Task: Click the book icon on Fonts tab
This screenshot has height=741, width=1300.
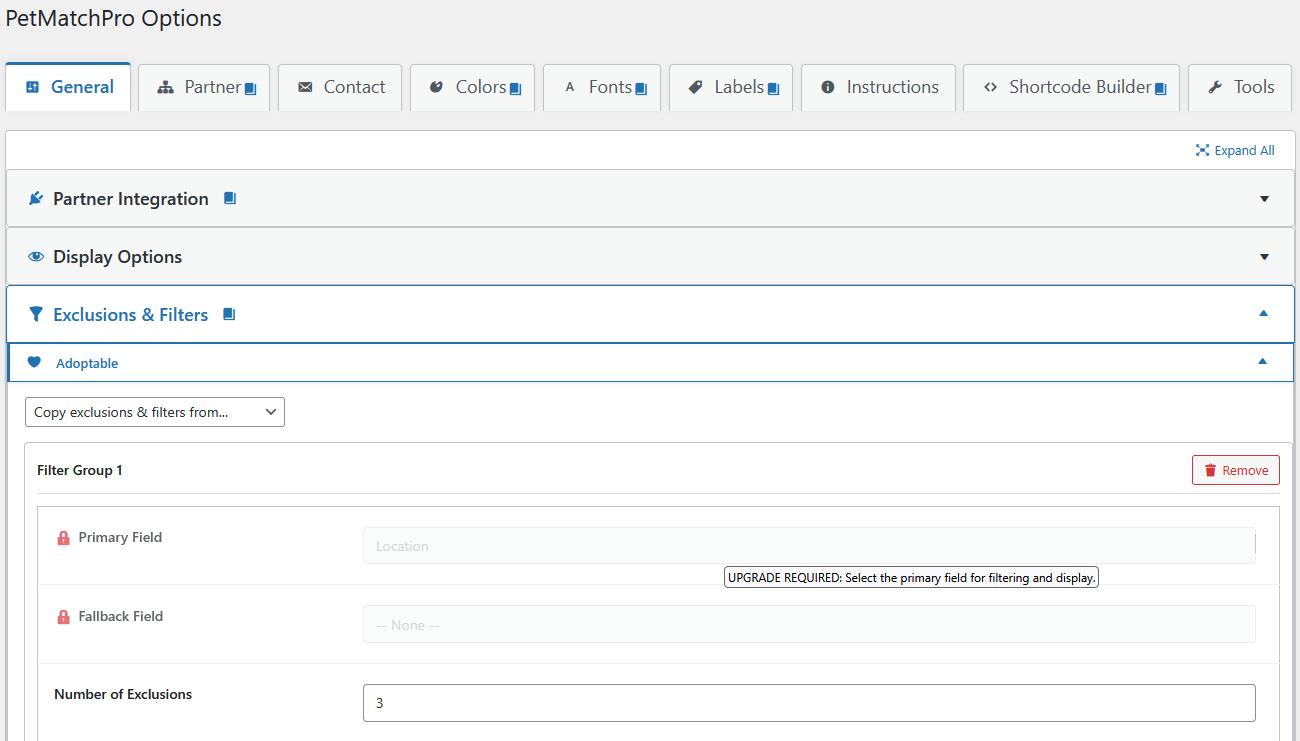Action: [x=641, y=89]
